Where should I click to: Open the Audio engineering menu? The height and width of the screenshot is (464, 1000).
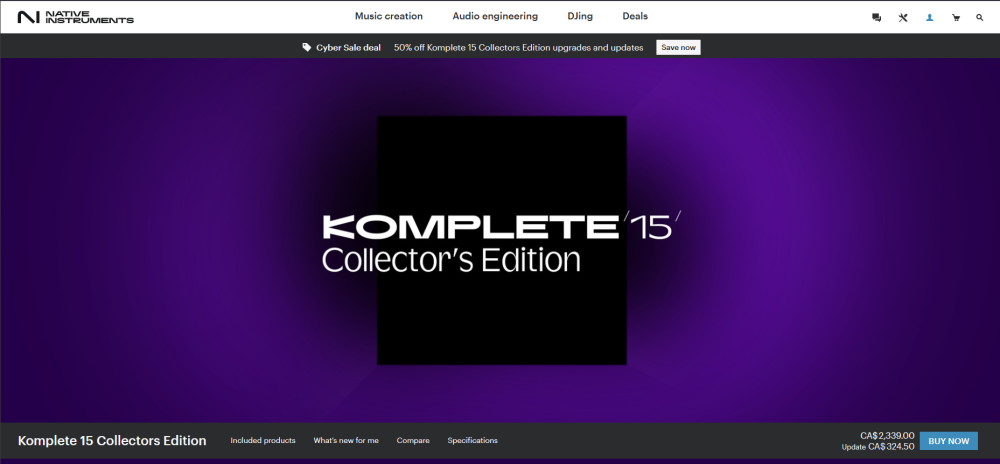coord(495,16)
